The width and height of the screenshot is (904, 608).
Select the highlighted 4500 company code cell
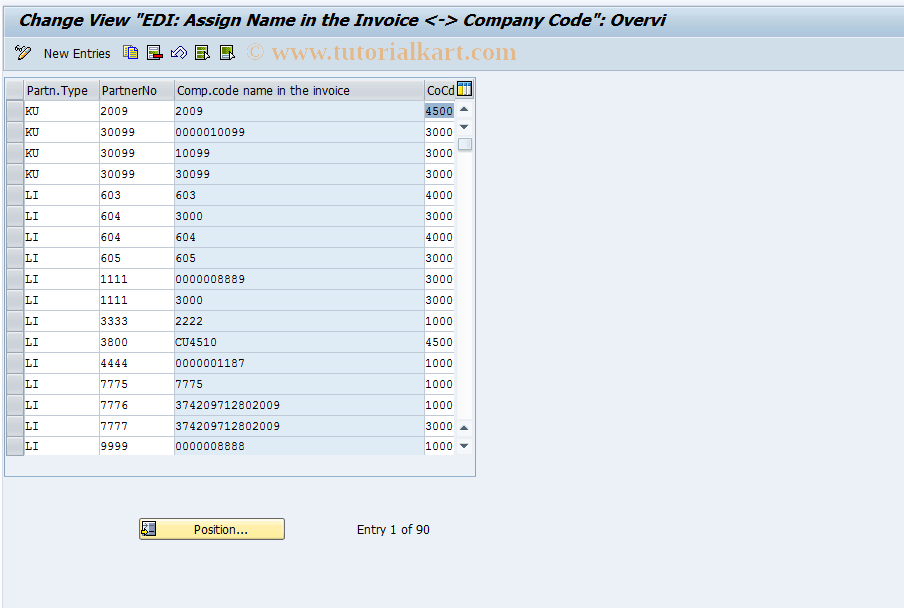[437, 111]
